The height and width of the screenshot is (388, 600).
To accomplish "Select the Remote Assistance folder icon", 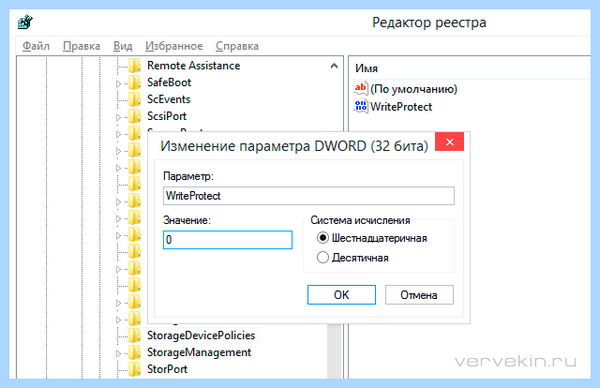I will tap(135, 65).
